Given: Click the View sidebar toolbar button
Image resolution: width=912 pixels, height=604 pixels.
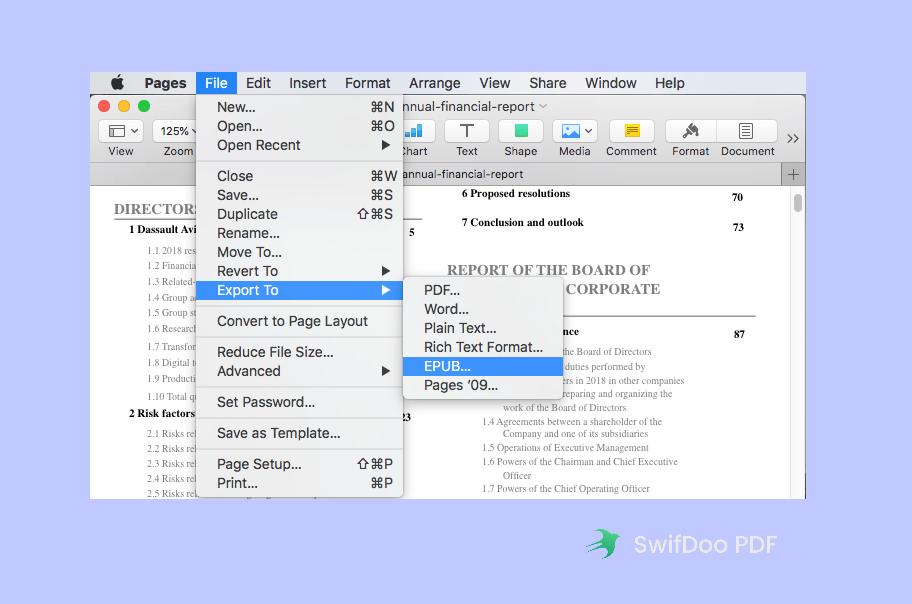Looking at the screenshot, I should tap(120, 132).
